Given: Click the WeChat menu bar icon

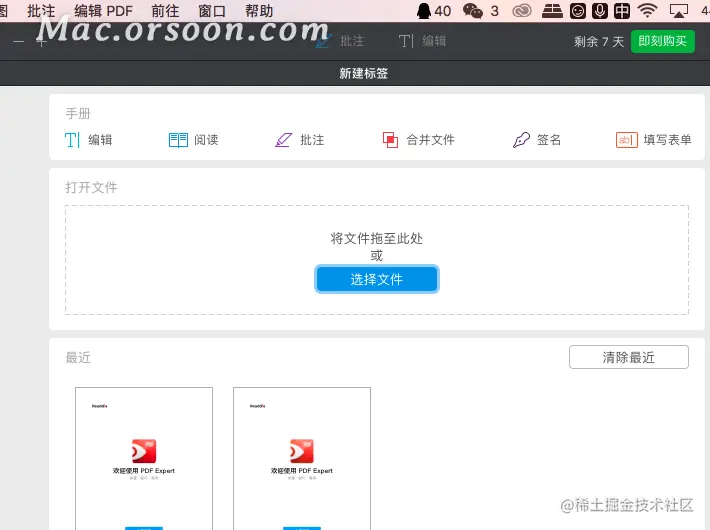Looking at the screenshot, I should coord(473,11).
